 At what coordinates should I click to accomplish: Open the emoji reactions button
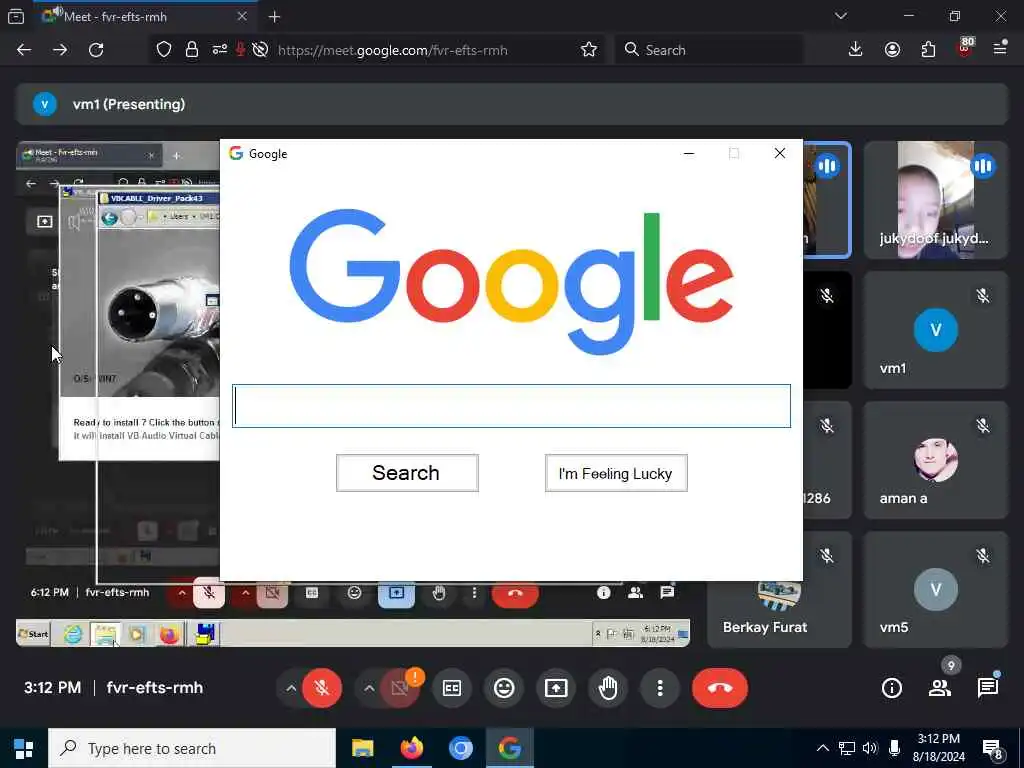(x=504, y=688)
